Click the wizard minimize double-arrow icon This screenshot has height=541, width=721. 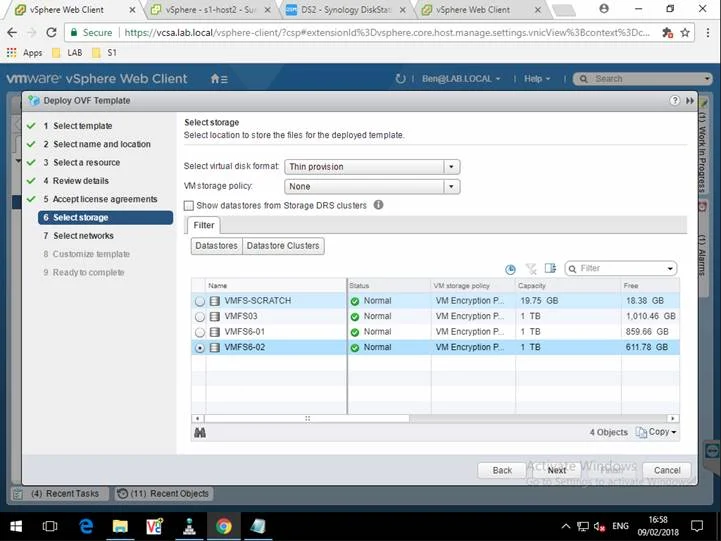(x=690, y=101)
